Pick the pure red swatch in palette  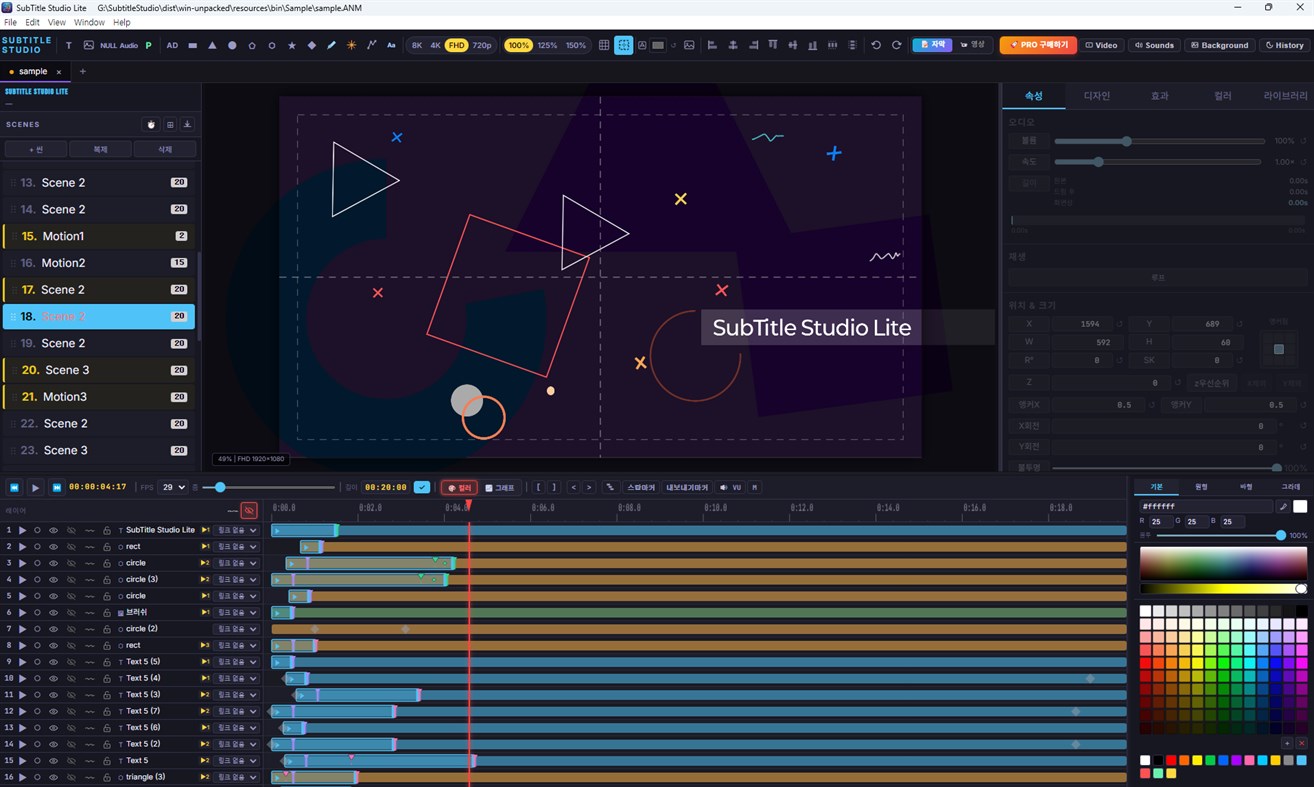click(x=1146, y=663)
